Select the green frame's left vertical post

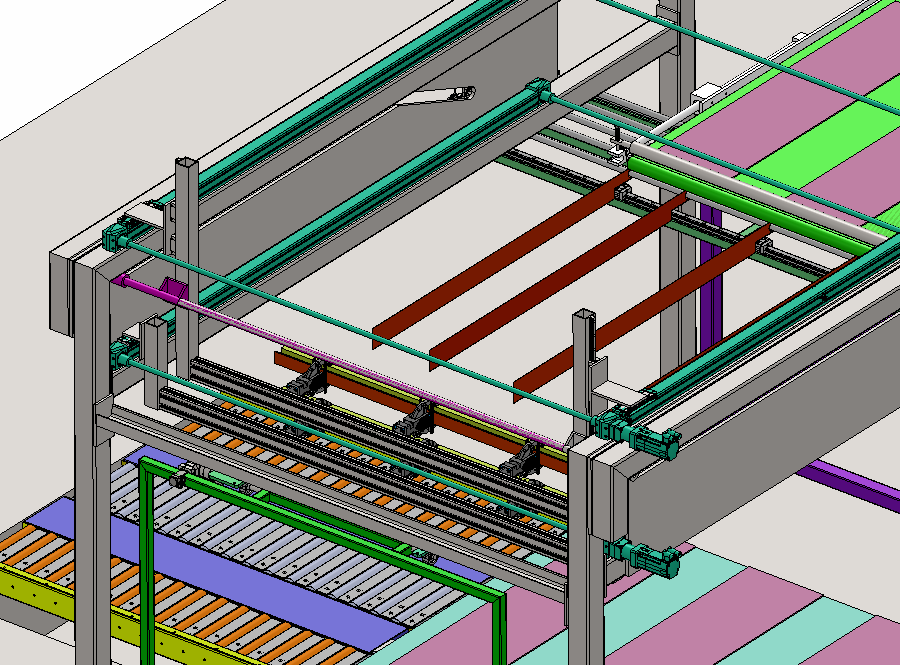tap(147, 562)
